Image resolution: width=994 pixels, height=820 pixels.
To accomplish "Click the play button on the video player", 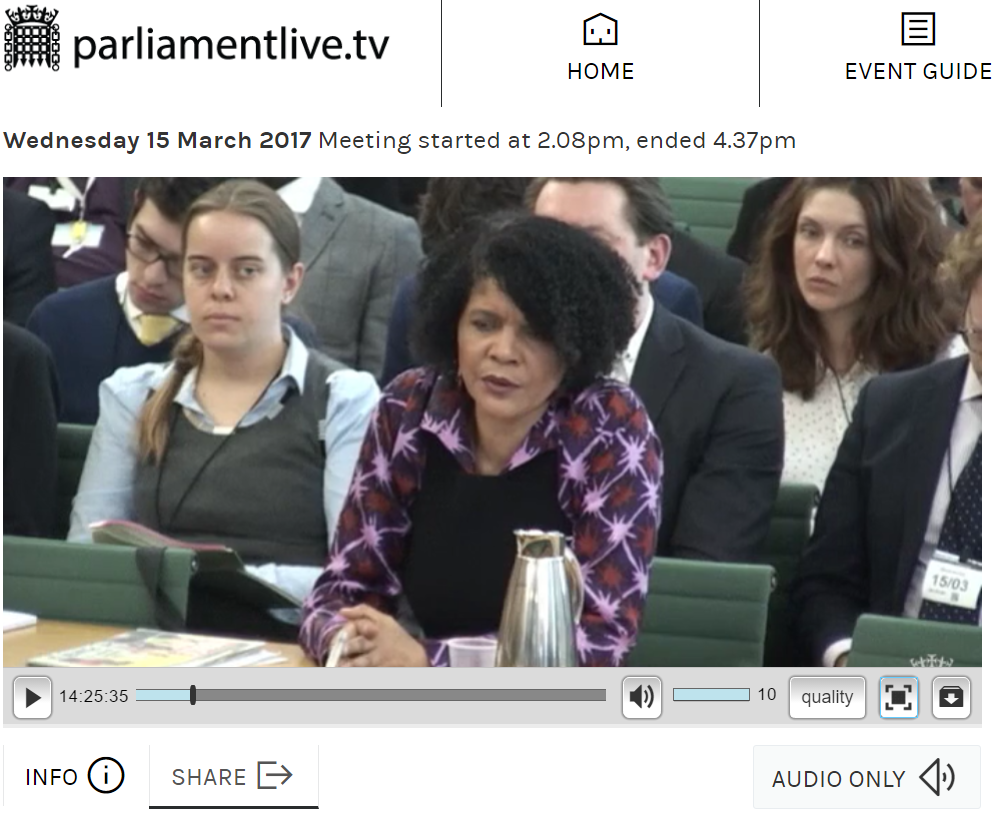I will coord(32,697).
